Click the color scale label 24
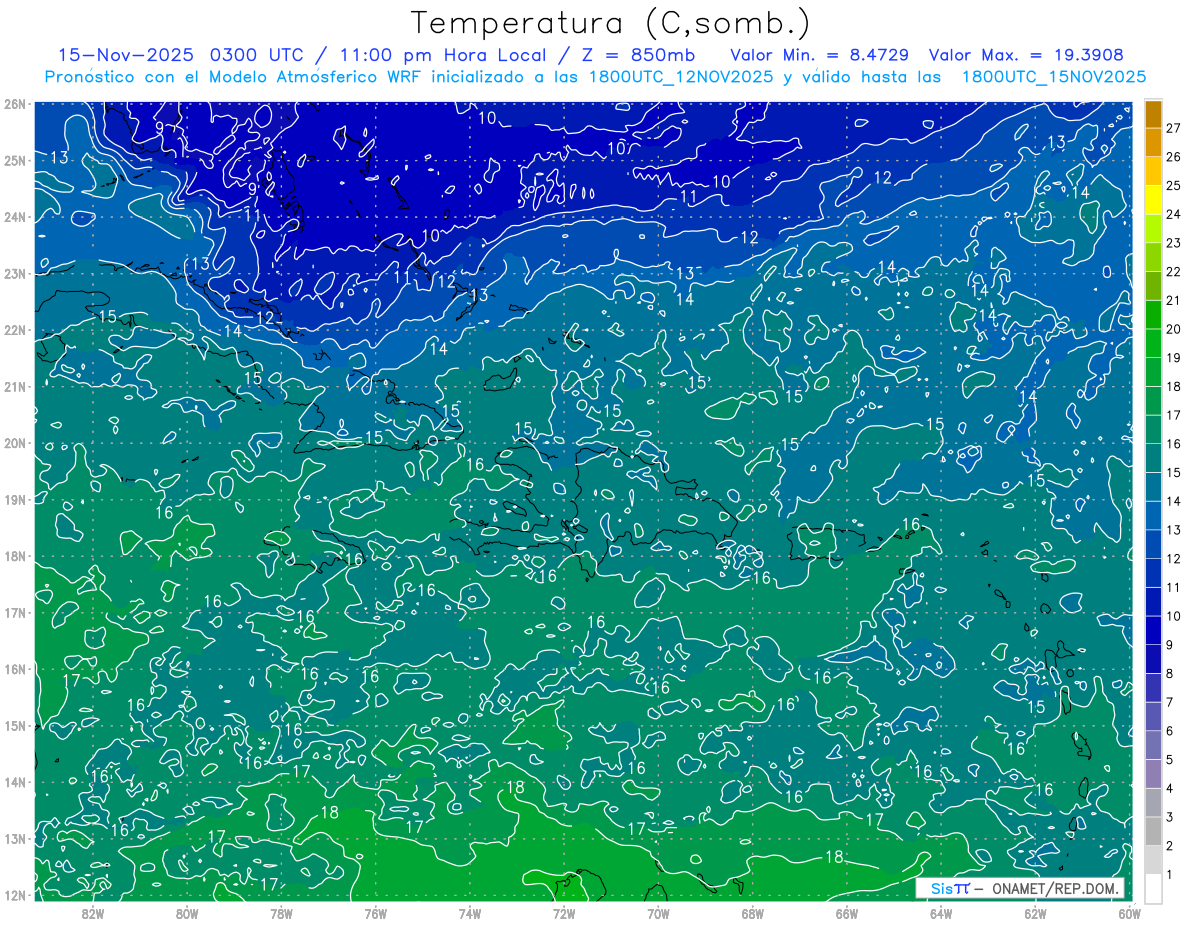This screenshot has height=927, width=1200. (1173, 214)
